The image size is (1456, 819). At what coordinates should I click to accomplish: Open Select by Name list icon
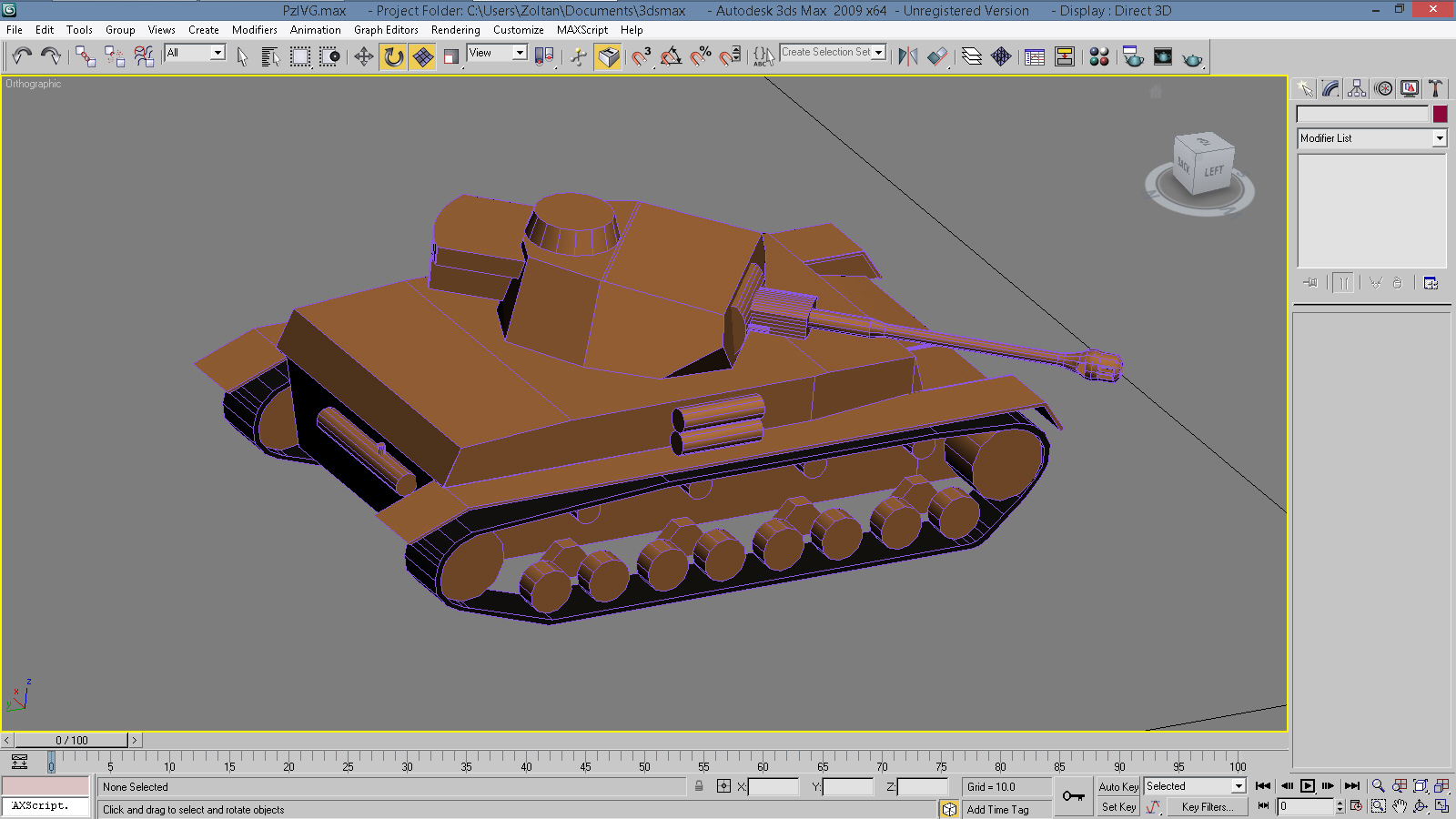270,56
